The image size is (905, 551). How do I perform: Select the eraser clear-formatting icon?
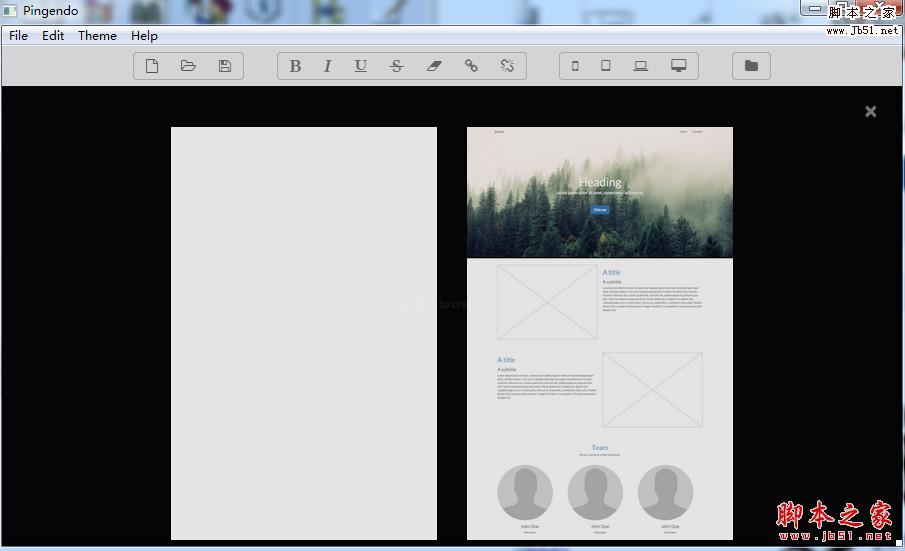click(433, 66)
